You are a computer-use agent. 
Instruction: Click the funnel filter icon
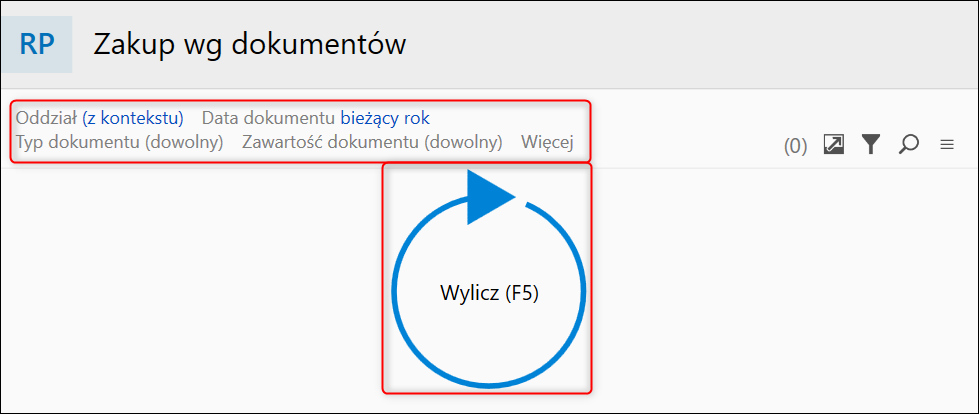[871, 145]
